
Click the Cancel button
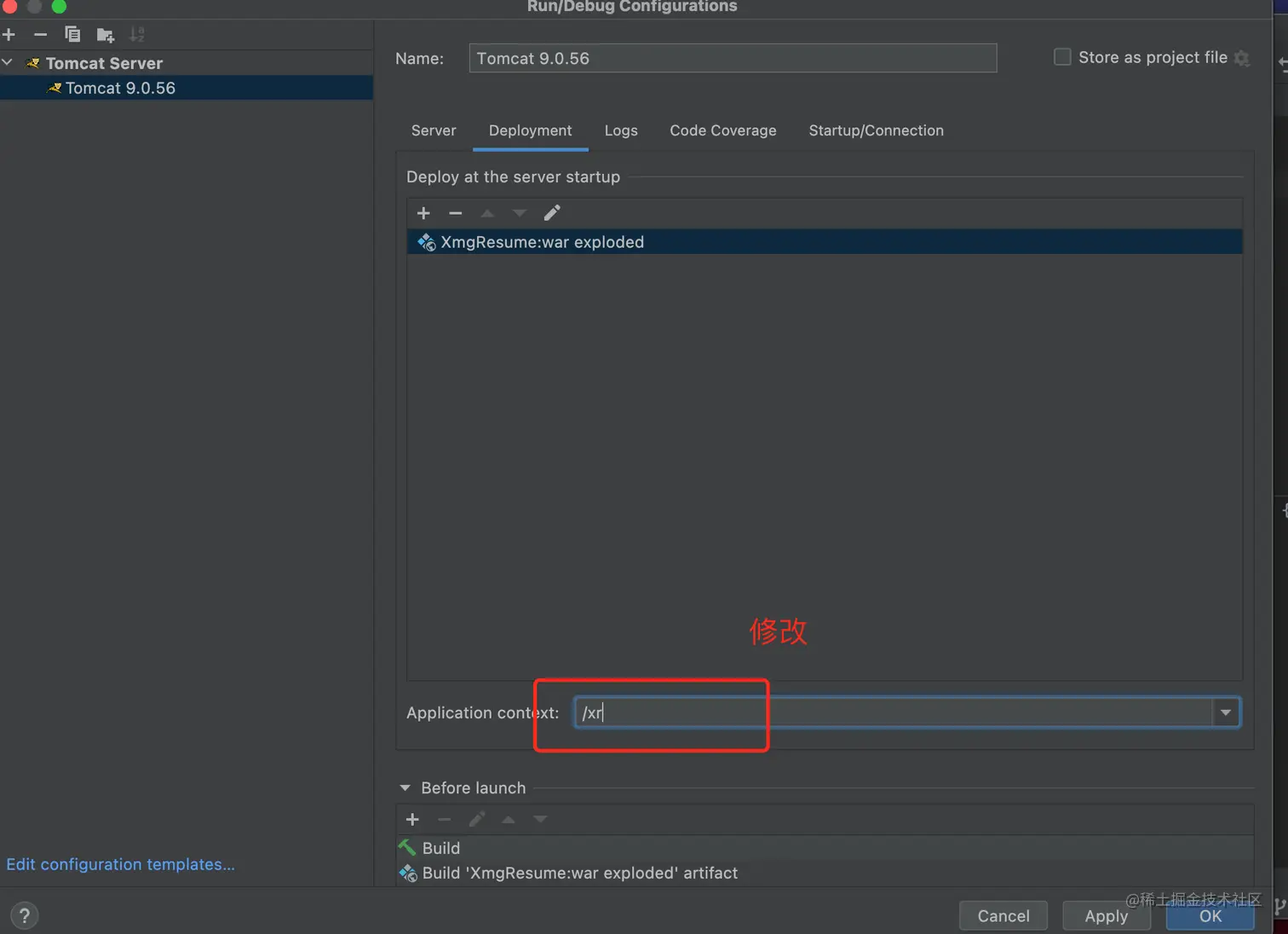[x=1003, y=916]
